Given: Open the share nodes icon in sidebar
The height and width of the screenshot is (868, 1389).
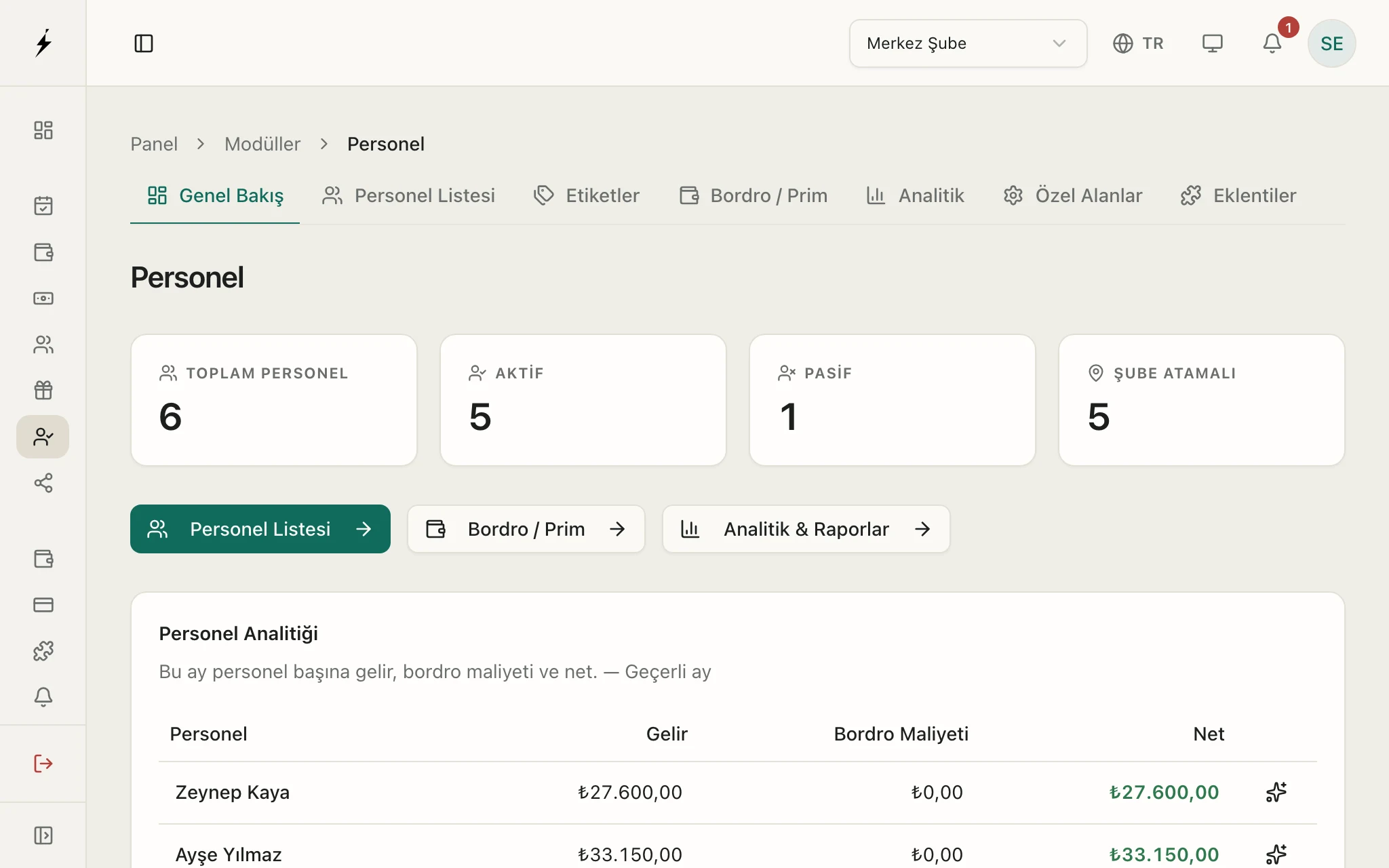Looking at the screenshot, I should pyautogui.click(x=43, y=483).
